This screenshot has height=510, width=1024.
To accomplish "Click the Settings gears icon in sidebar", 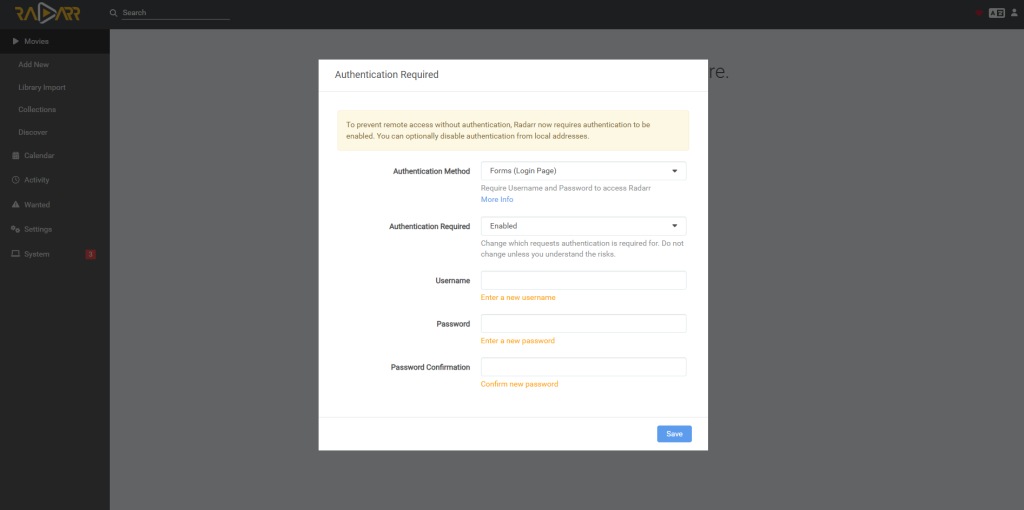I will coord(15,229).
